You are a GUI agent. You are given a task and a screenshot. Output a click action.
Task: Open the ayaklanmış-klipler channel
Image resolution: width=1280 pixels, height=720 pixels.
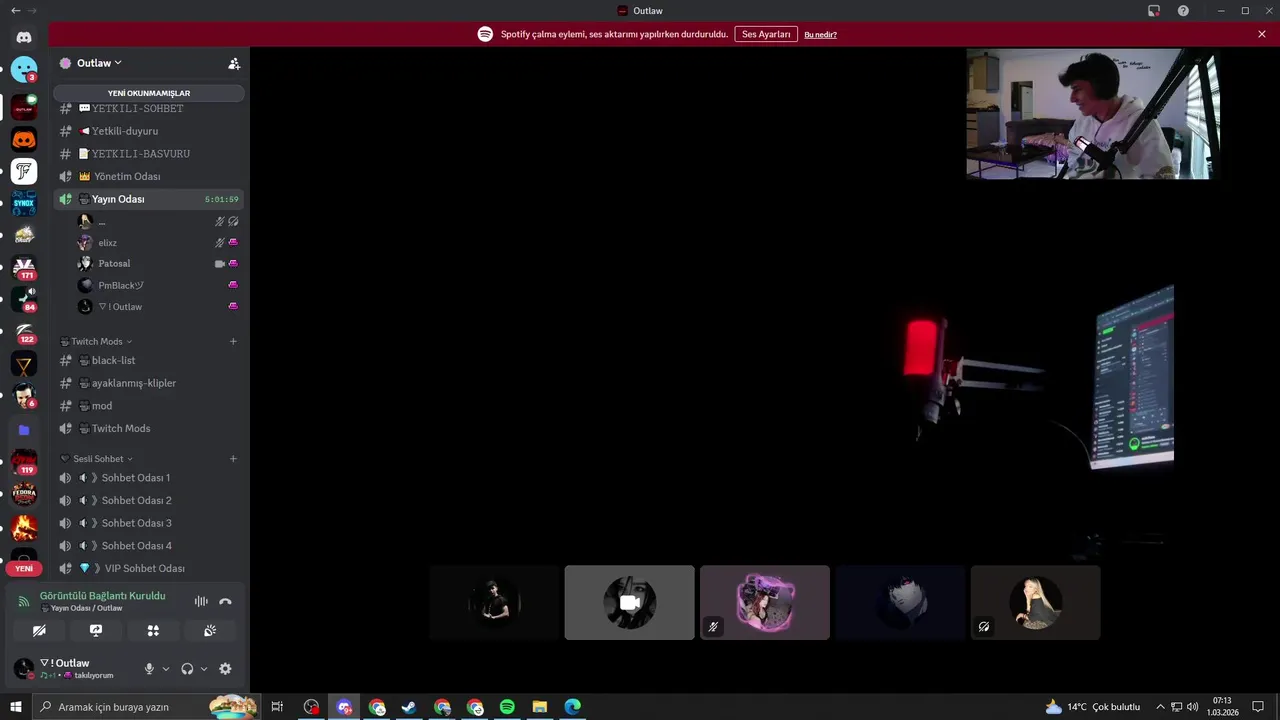click(x=149, y=383)
